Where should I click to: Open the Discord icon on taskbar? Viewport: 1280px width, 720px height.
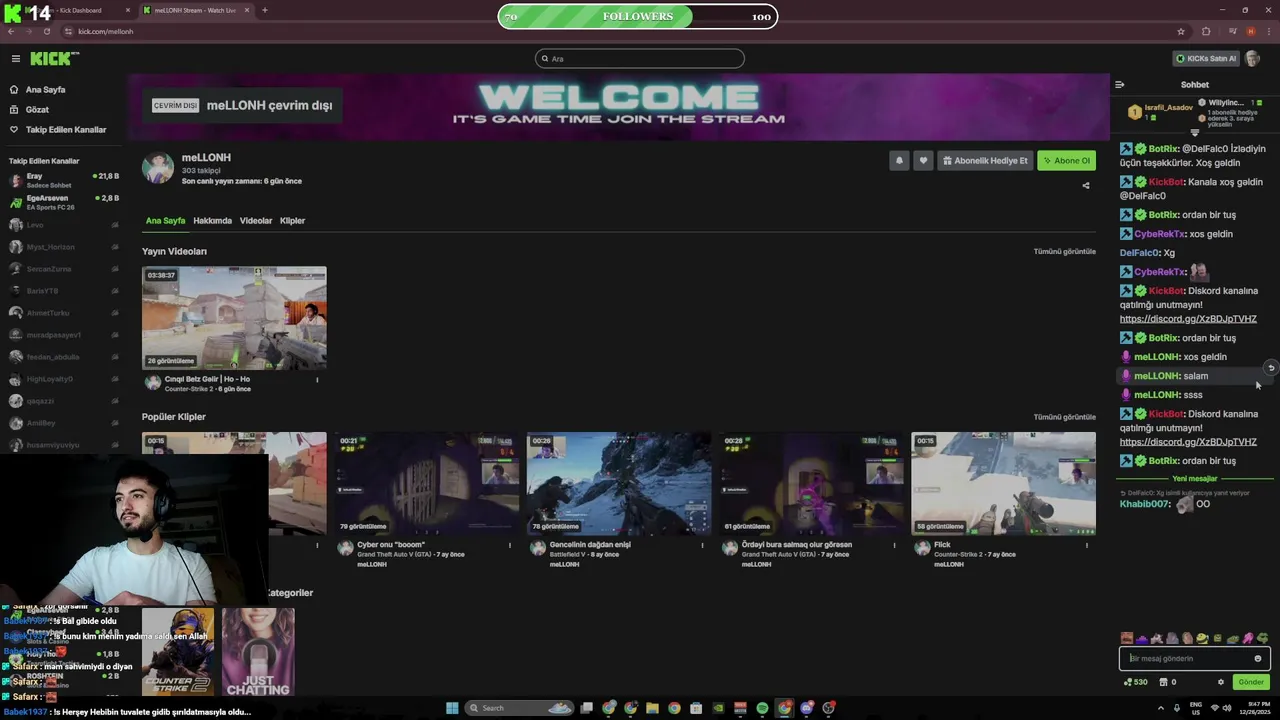click(806, 708)
